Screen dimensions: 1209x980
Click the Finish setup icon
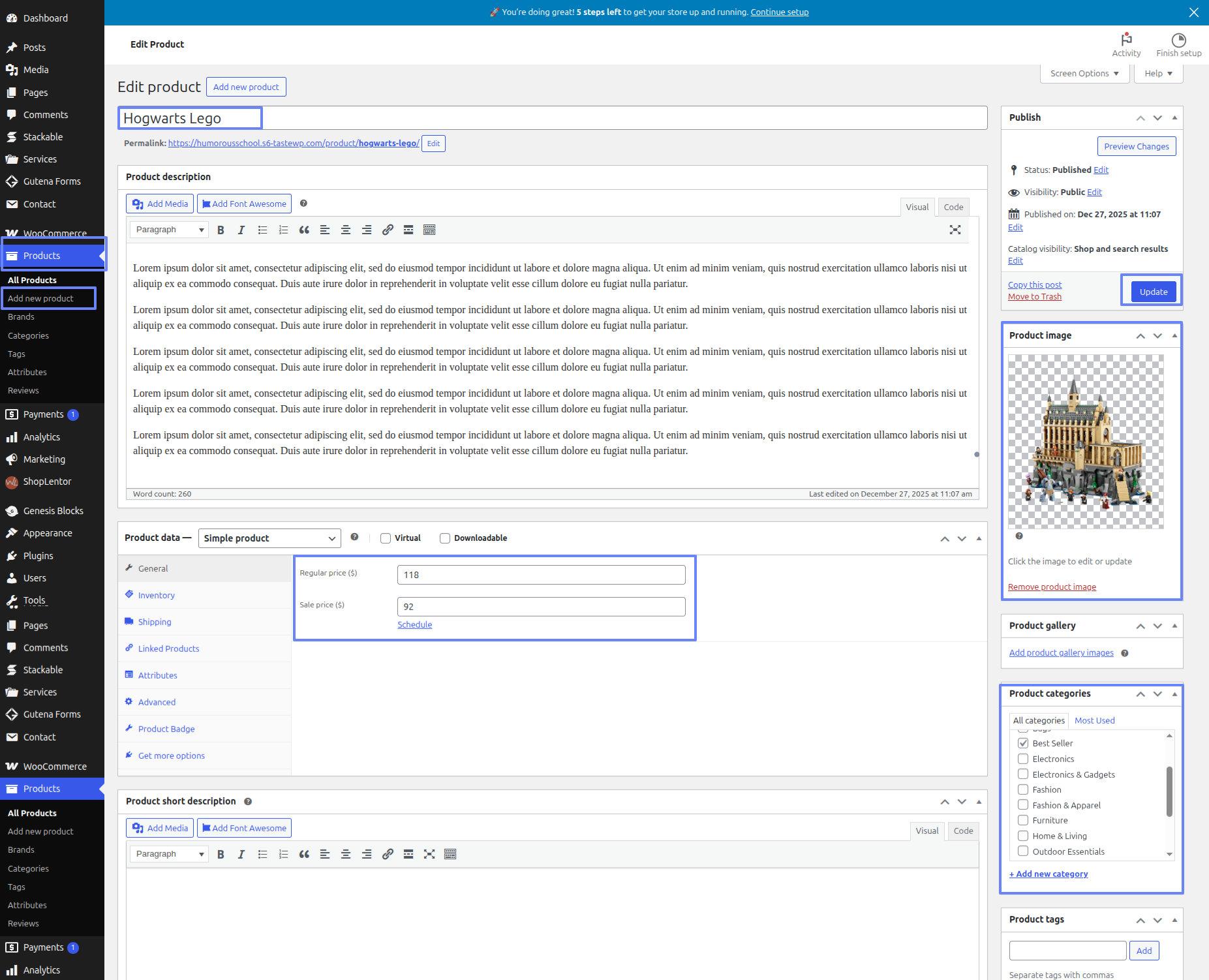(1178, 40)
